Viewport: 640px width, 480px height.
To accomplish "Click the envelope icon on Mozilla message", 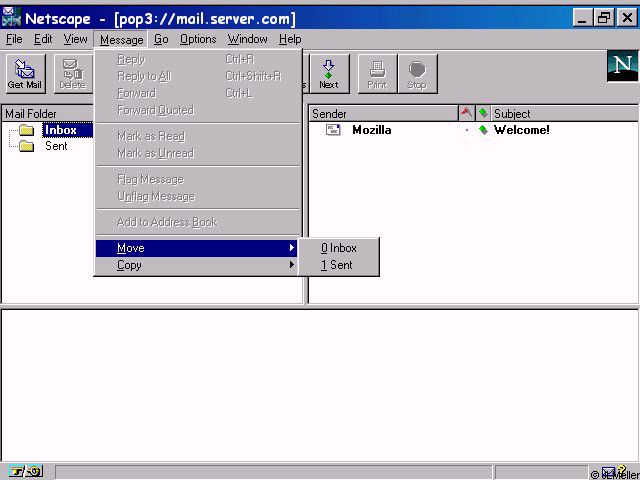I will (333, 130).
